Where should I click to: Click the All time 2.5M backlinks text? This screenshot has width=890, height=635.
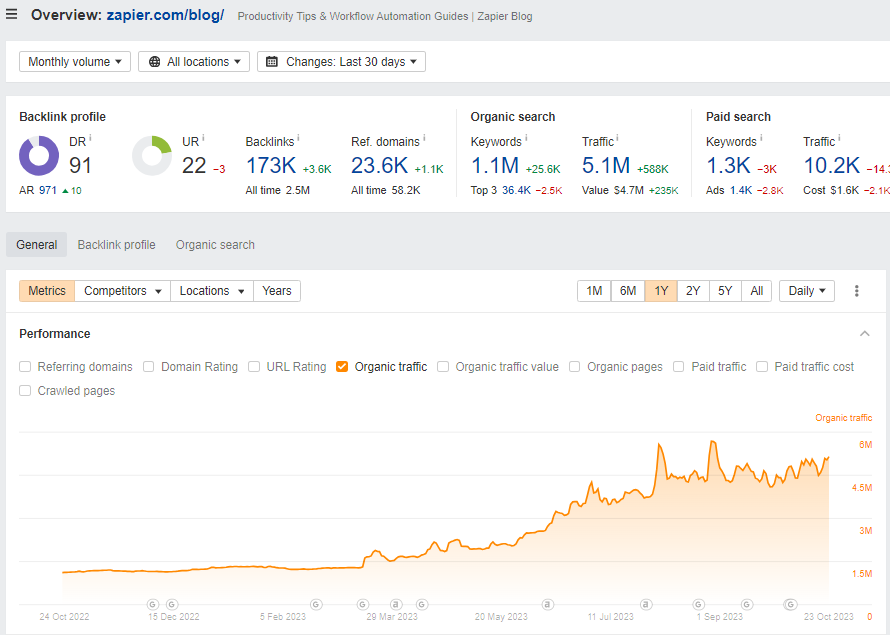[x=278, y=191]
